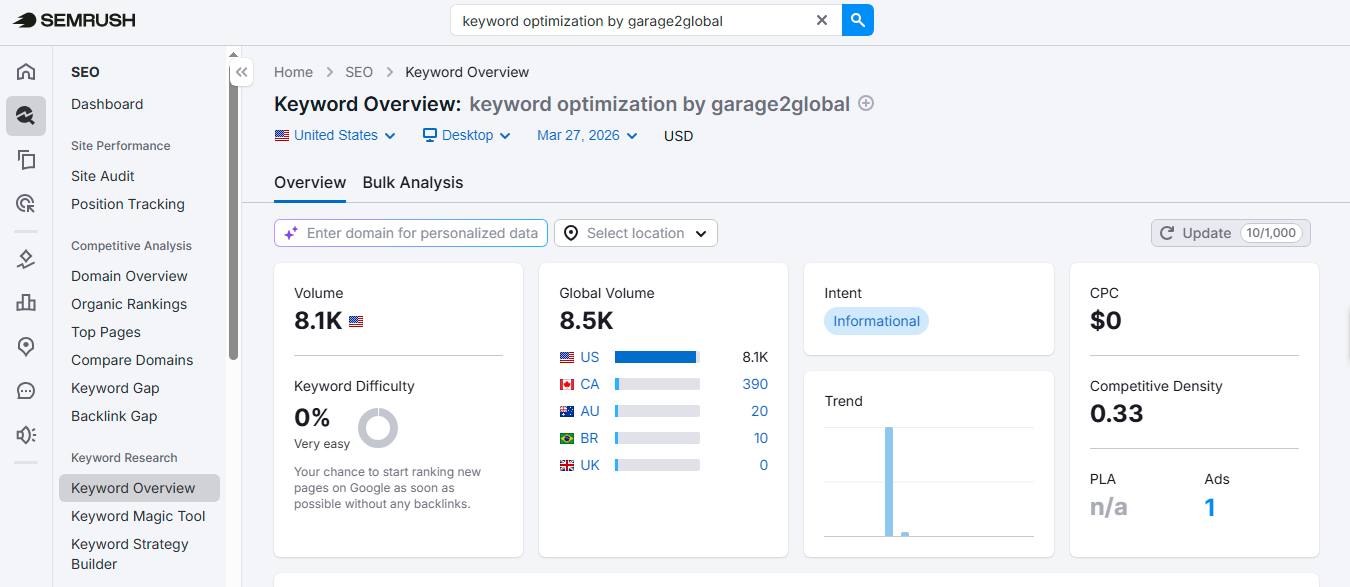Click the US volume bar in Global Volume
This screenshot has height=587, width=1350.
(x=655, y=357)
